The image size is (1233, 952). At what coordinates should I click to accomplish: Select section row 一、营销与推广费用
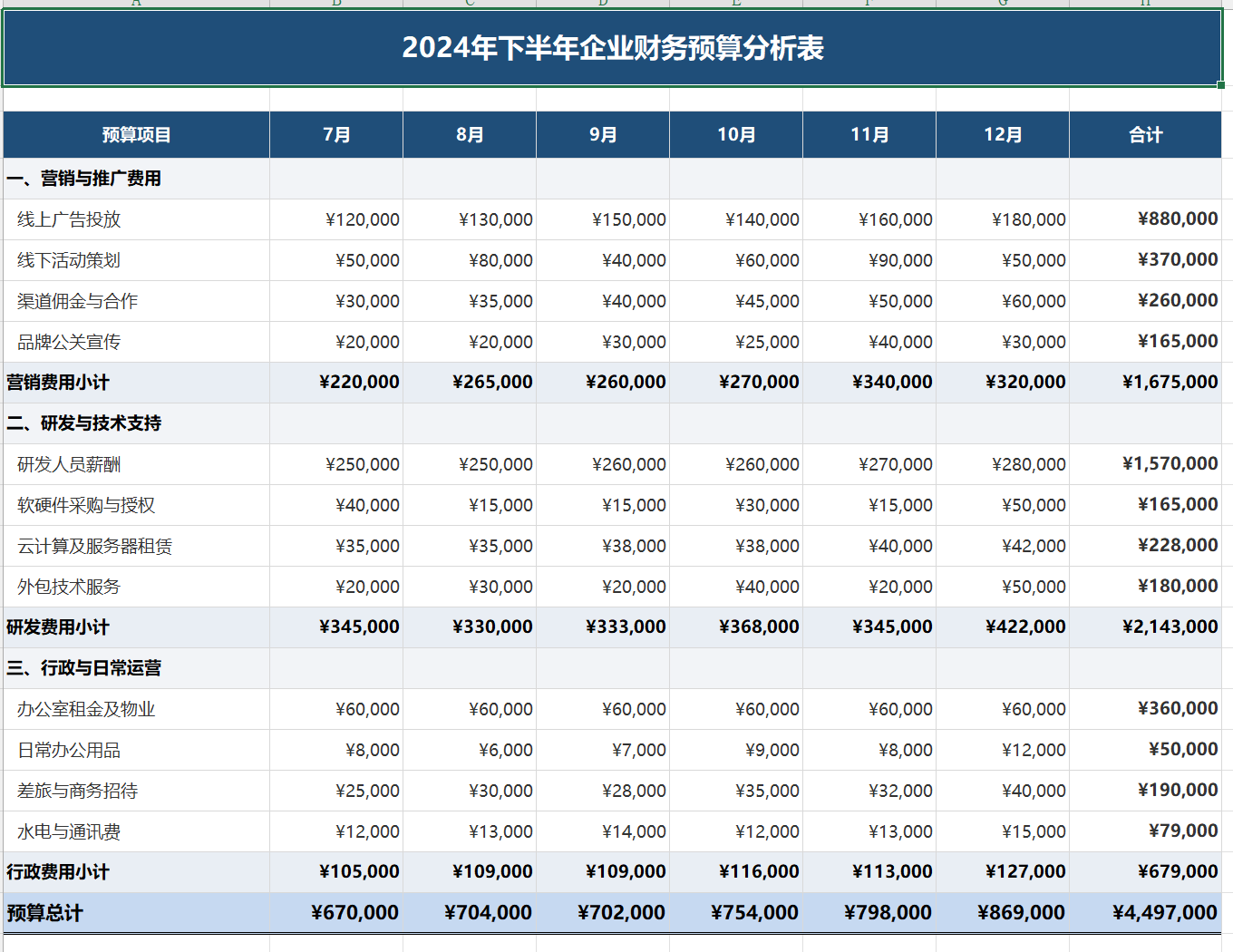click(612, 179)
